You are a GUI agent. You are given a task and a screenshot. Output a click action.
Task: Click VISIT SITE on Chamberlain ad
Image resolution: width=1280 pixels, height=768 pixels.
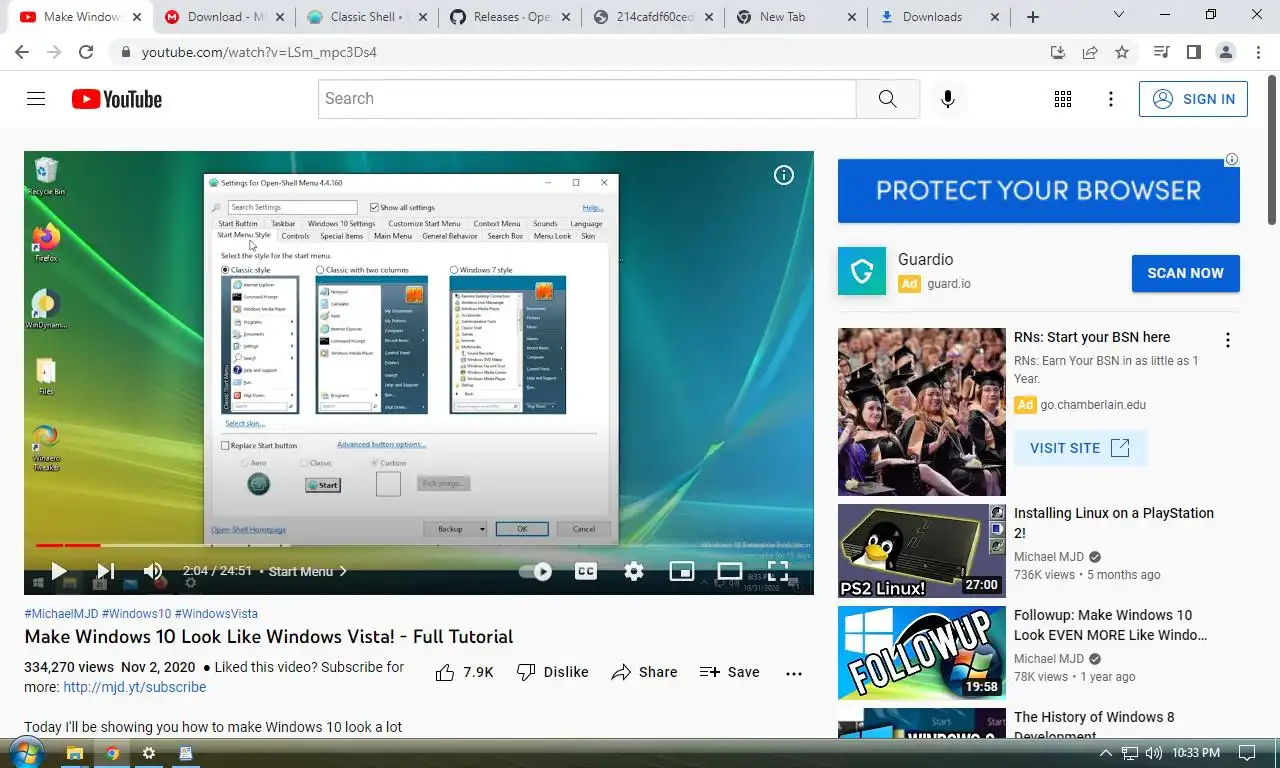(x=1080, y=448)
